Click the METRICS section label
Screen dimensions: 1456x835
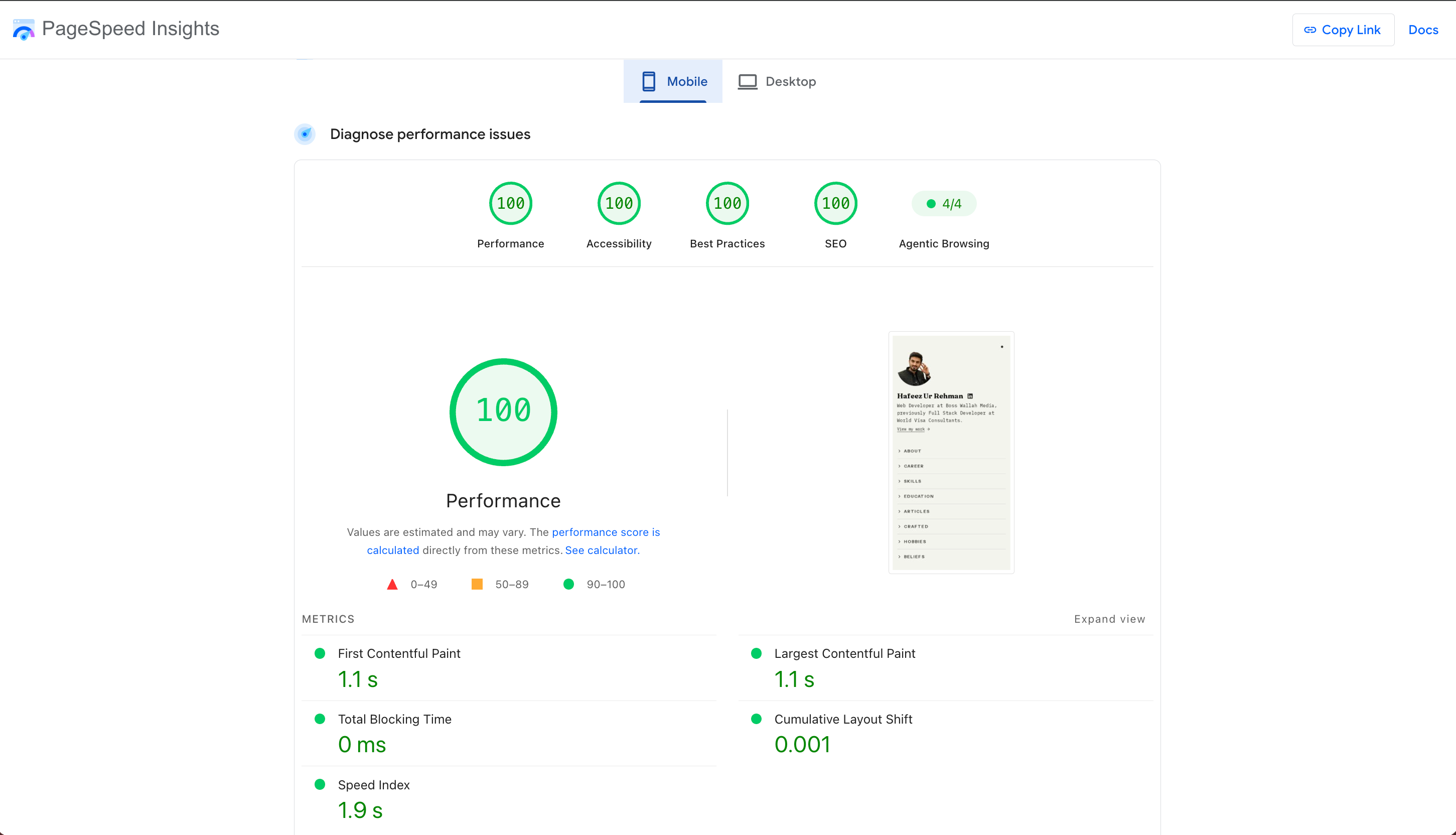[328, 619]
